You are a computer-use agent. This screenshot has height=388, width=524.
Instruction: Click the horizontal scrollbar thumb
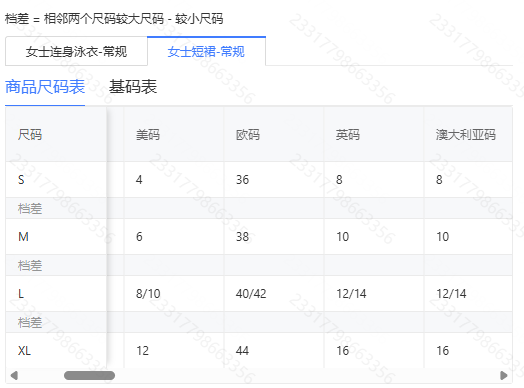click(89, 375)
